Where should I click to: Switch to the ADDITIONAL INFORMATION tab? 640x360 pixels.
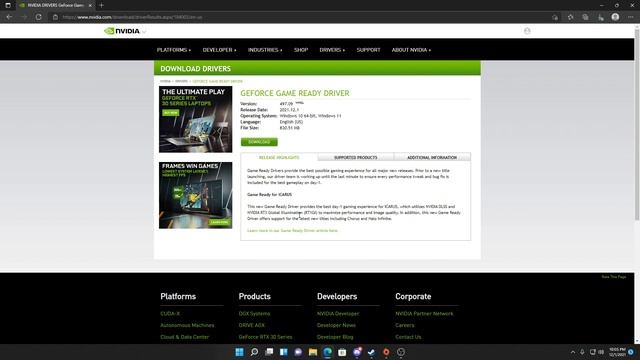(432, 157)
